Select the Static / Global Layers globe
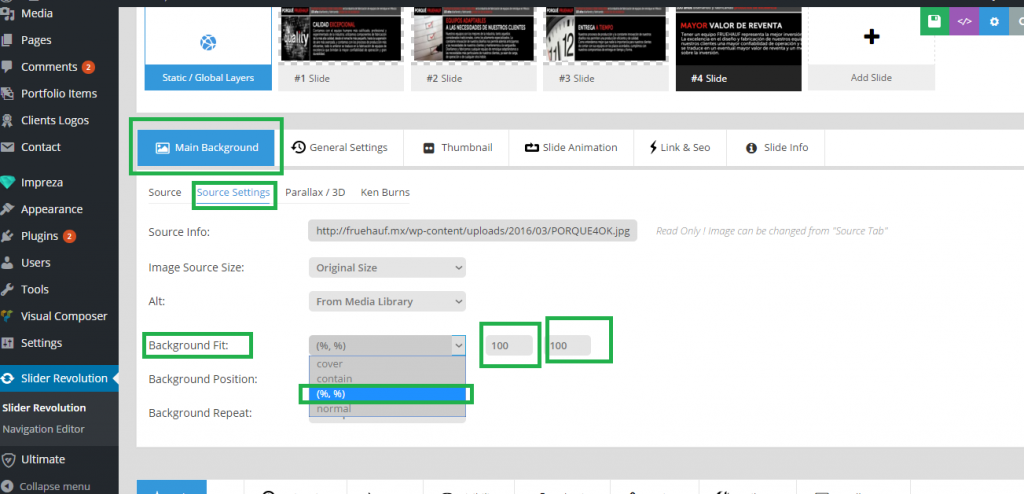The width and height of the screenshot is (1024, 494). click(208, 42)
